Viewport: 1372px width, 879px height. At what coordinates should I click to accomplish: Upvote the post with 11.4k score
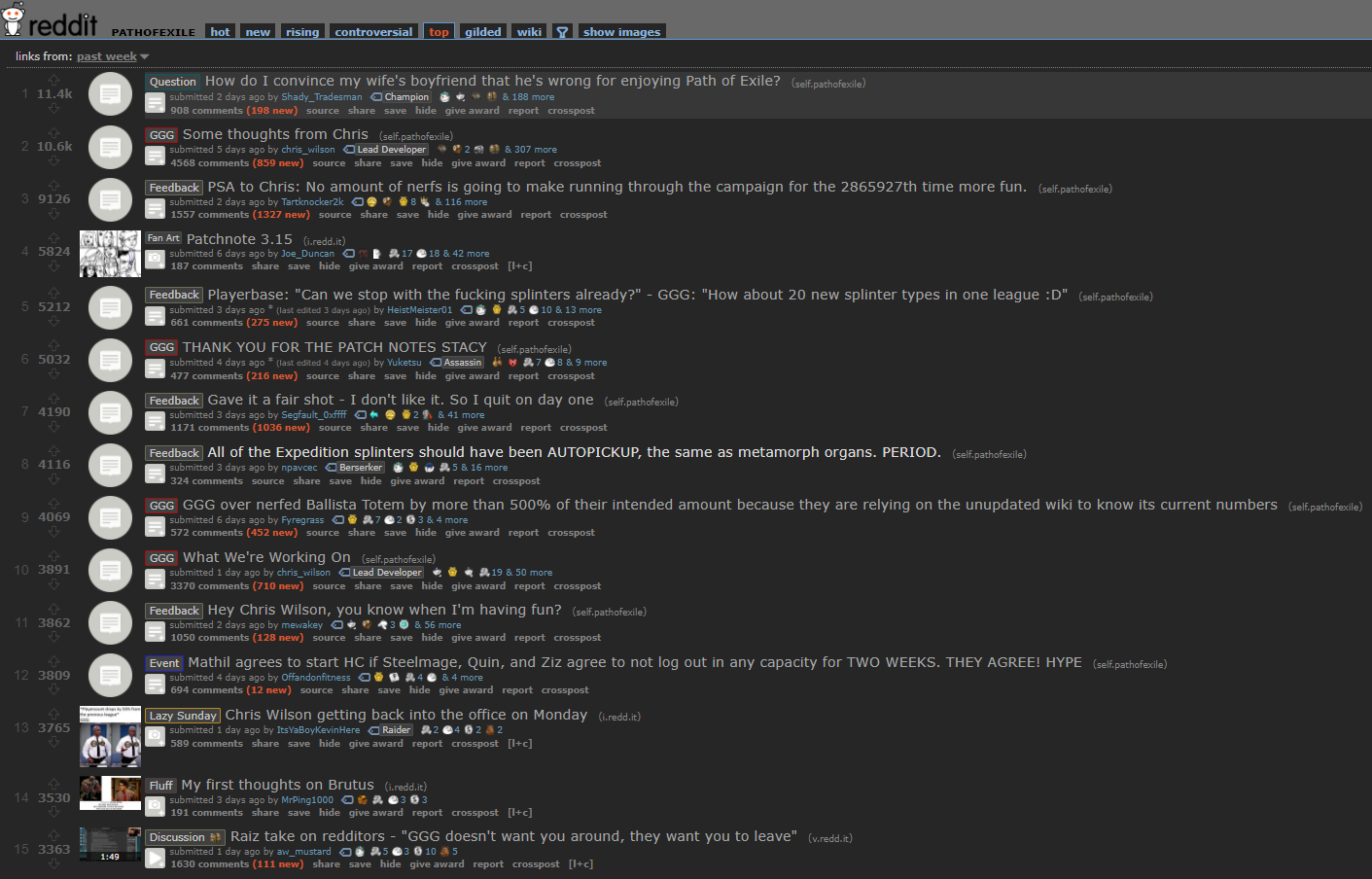[x=53, y=81]
